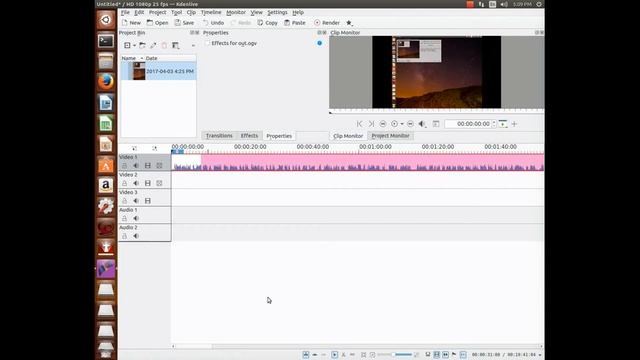Open the Settings menu

tap(278, 12)
